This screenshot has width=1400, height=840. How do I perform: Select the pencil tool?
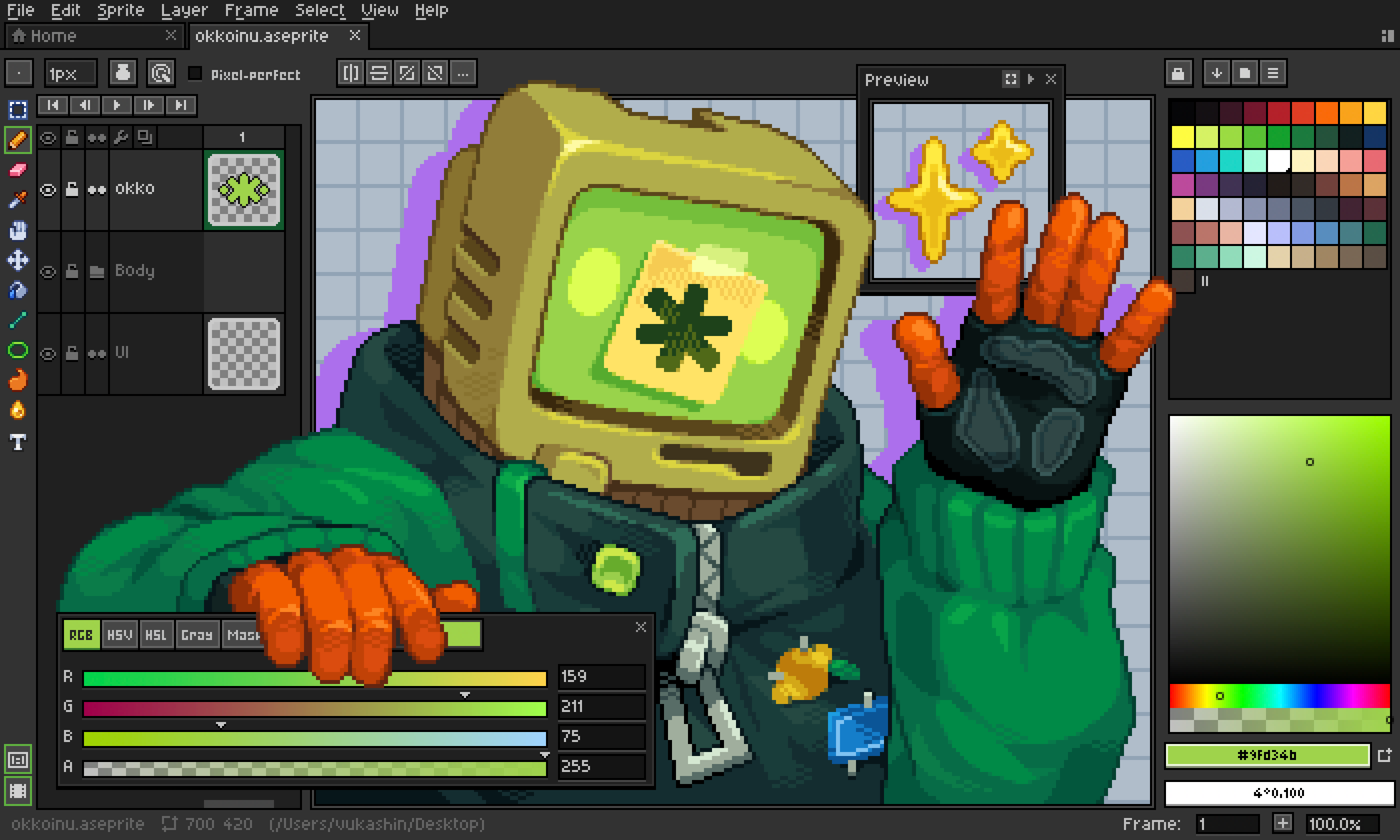click(18, 140)
